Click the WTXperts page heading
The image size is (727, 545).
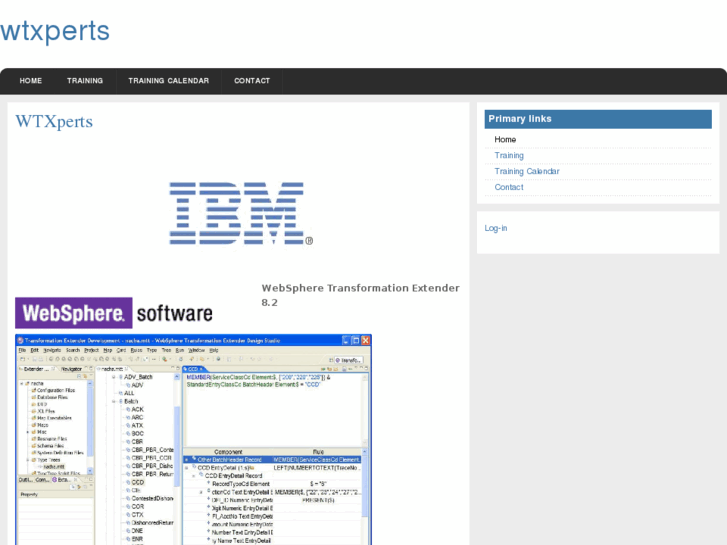(x=54, y=122)
